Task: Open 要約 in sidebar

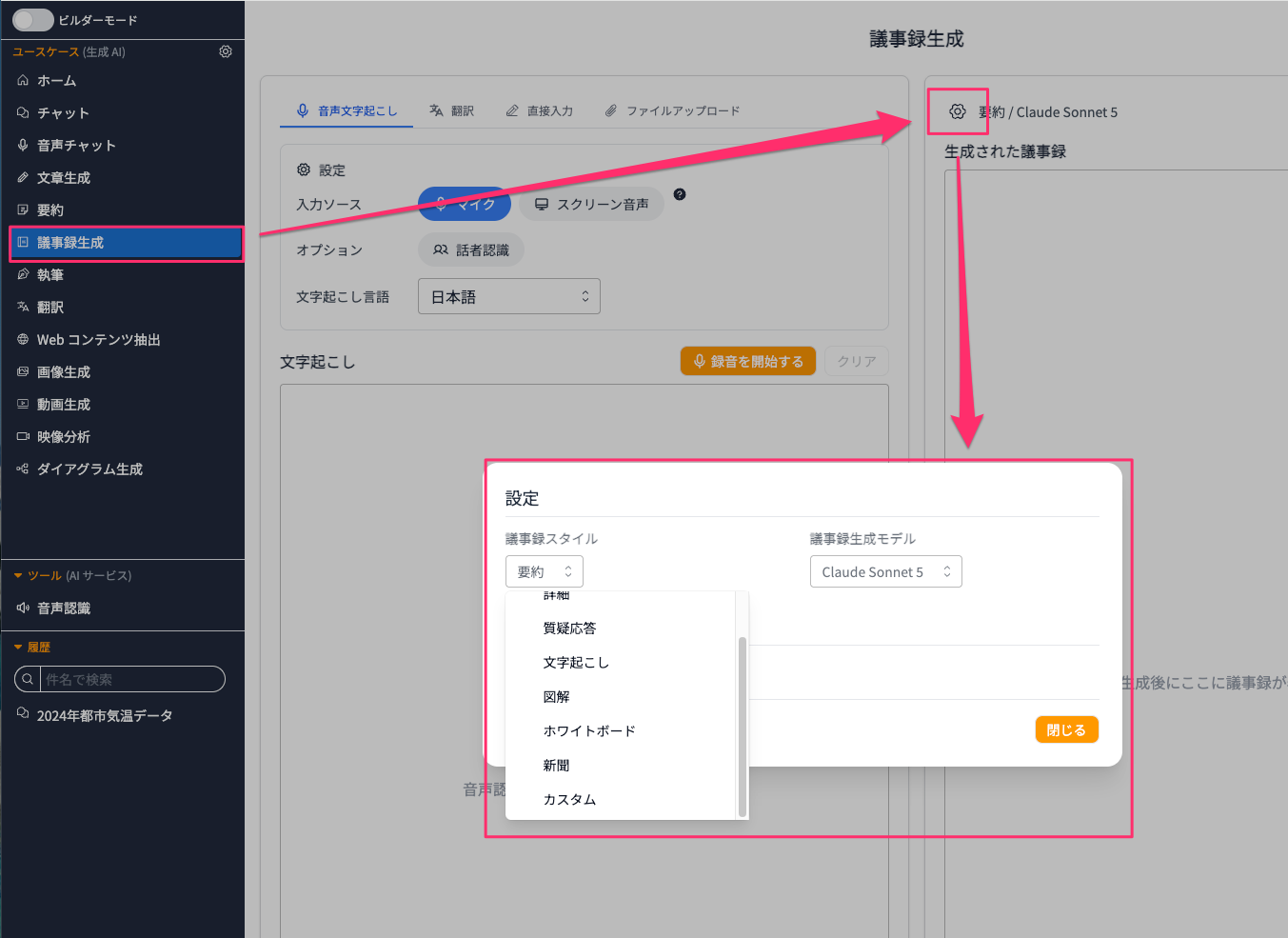Action: pos(124,210)
